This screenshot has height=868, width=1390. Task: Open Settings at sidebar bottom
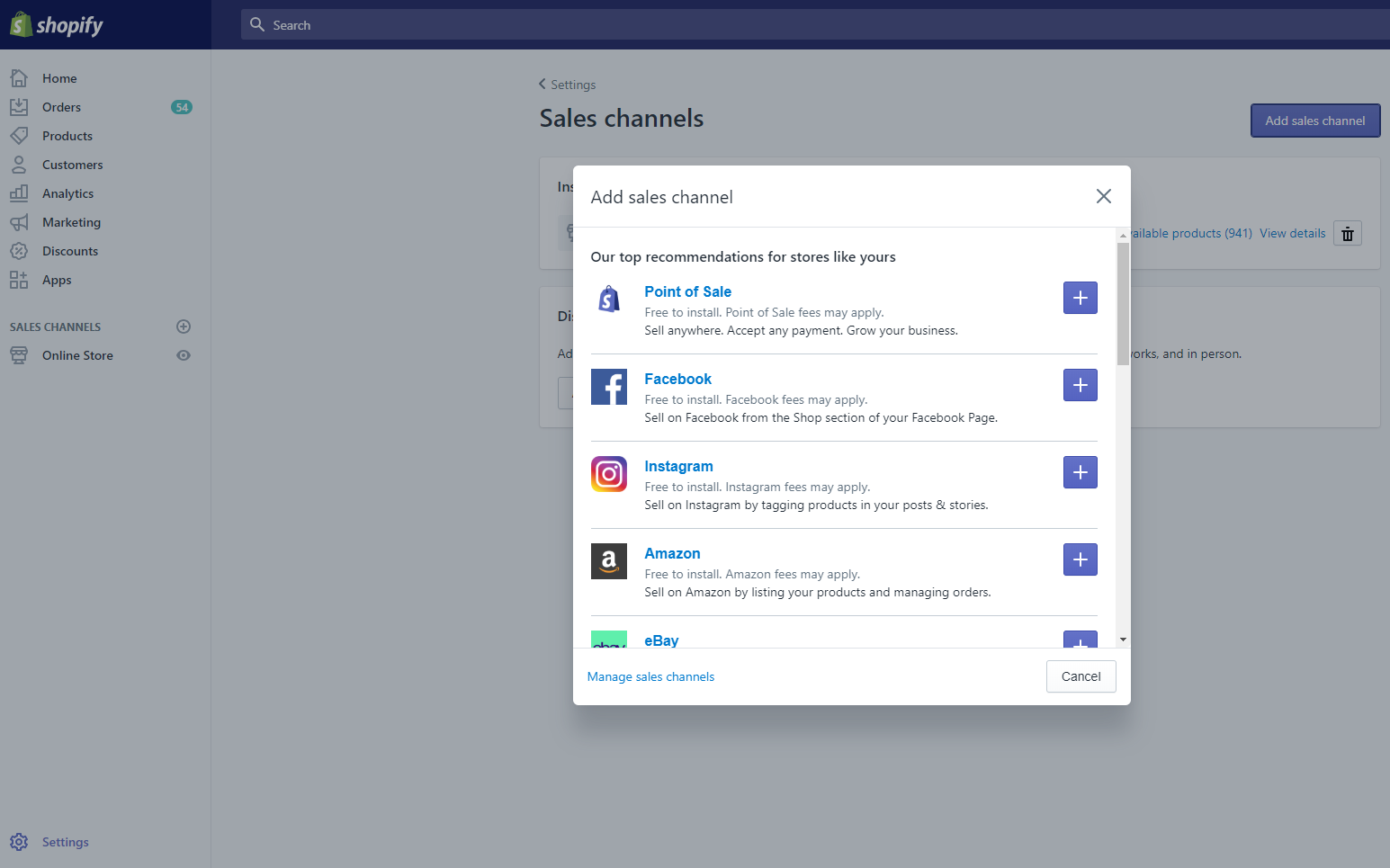(66, 842)
